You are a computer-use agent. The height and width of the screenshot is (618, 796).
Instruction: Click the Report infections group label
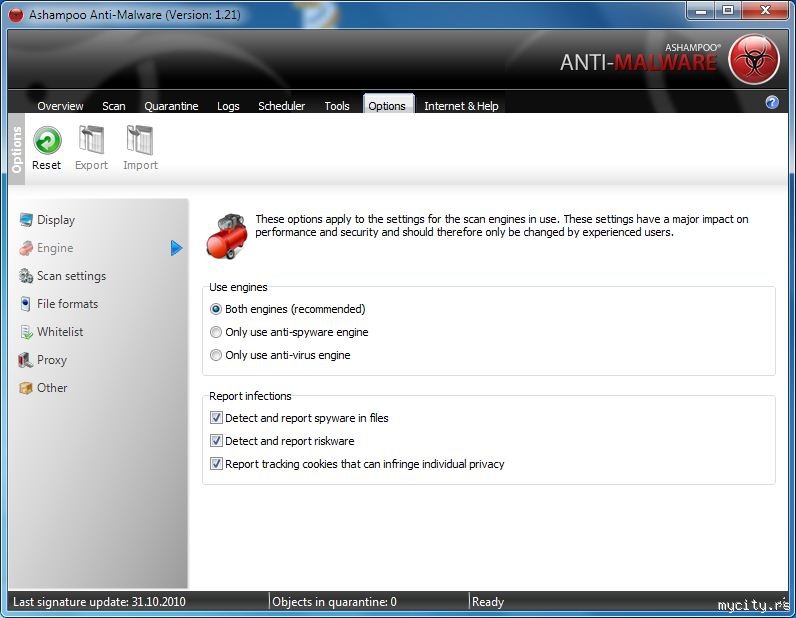(x=250, y=396)
